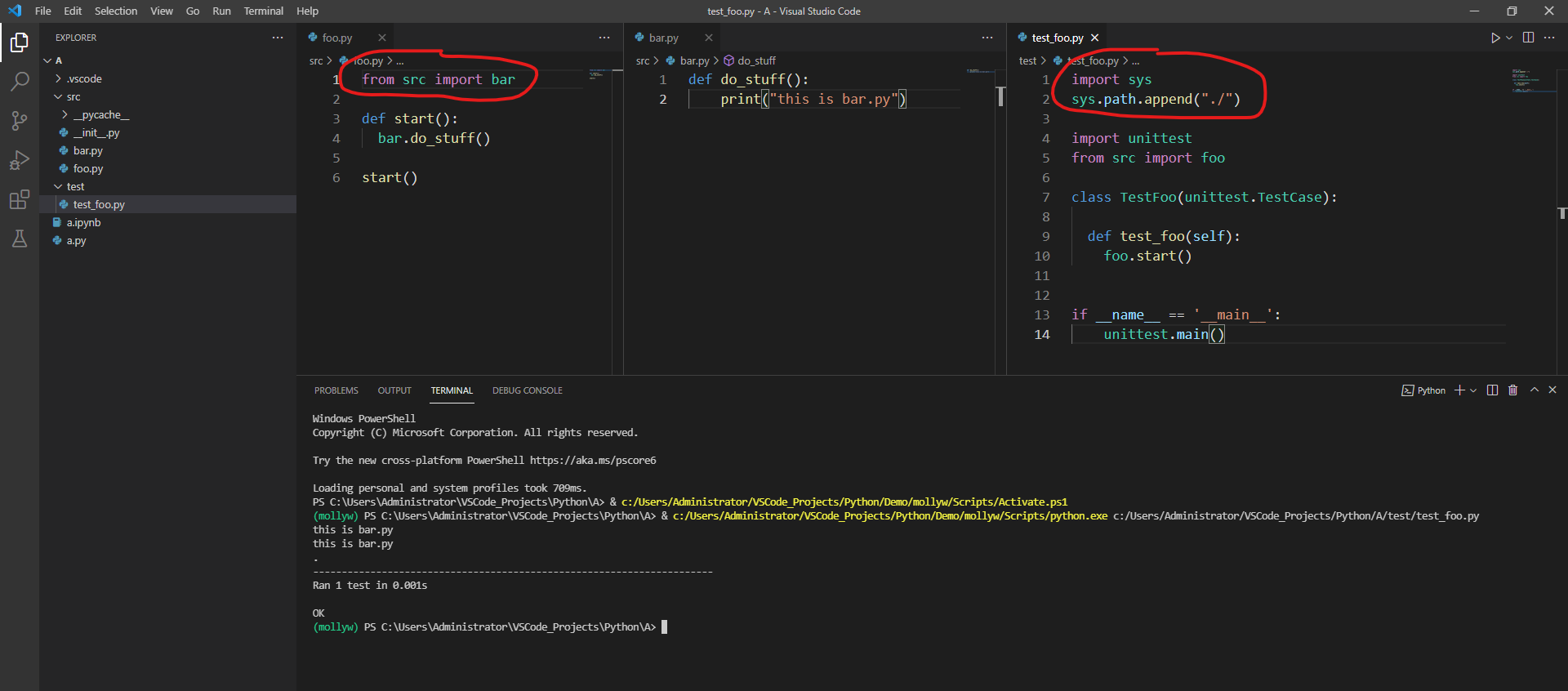The height and width of the screenshot is (691, 1568).
Task: Open the Source Control view
Action: (20, 121)
